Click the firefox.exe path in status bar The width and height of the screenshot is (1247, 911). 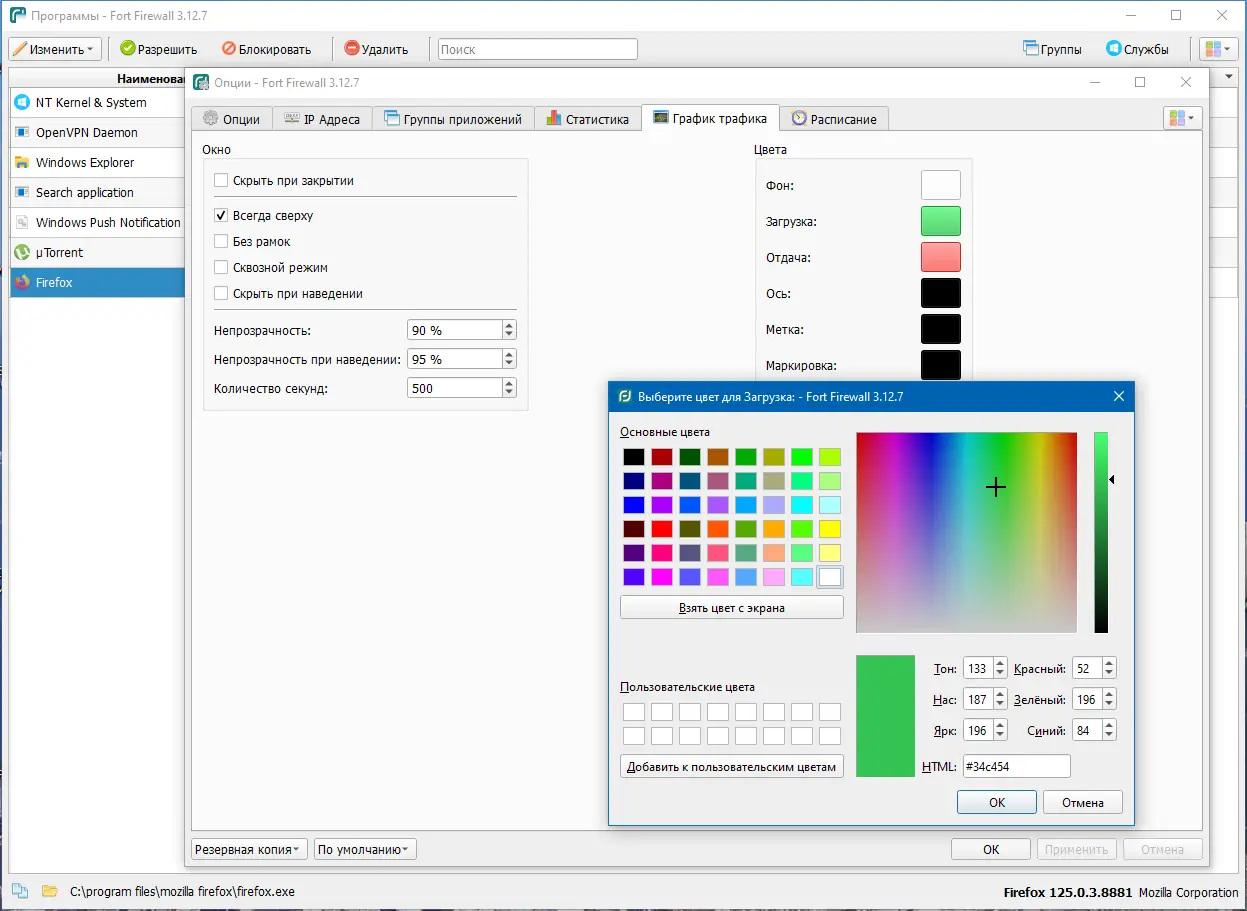[x=182, y=891]
